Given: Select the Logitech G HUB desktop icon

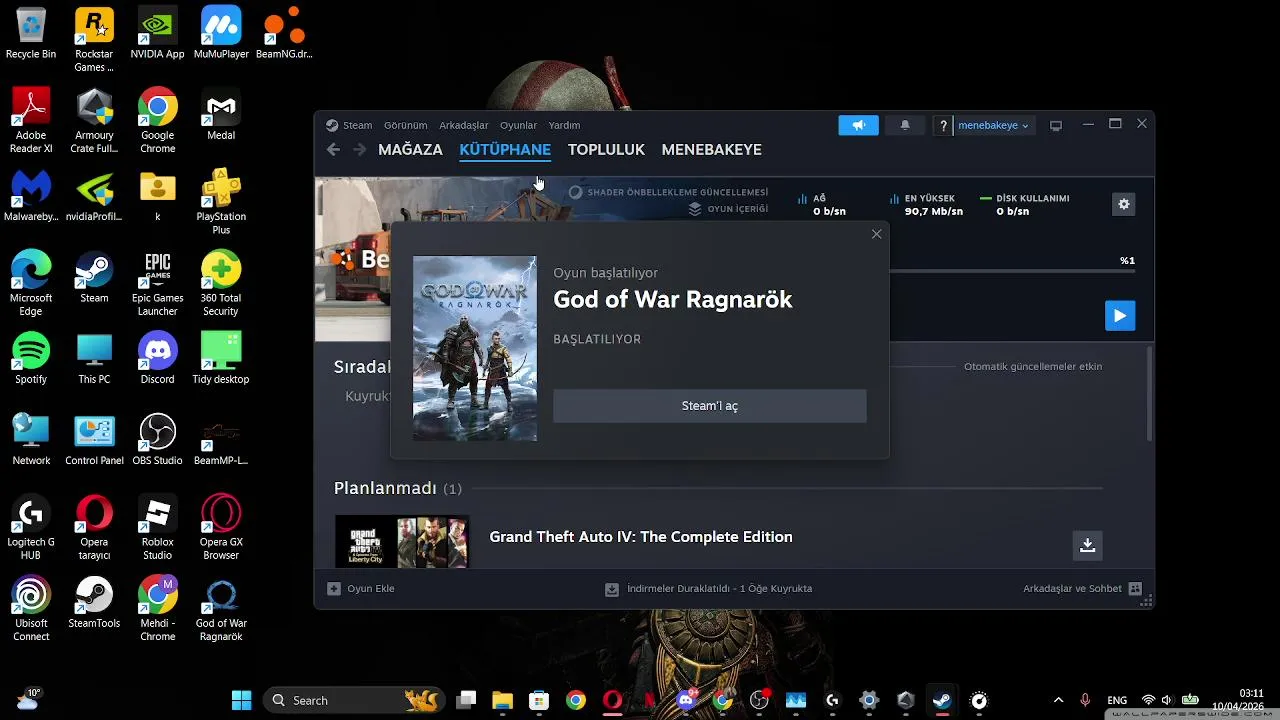Looking at the screenshot, I should 31,527.
